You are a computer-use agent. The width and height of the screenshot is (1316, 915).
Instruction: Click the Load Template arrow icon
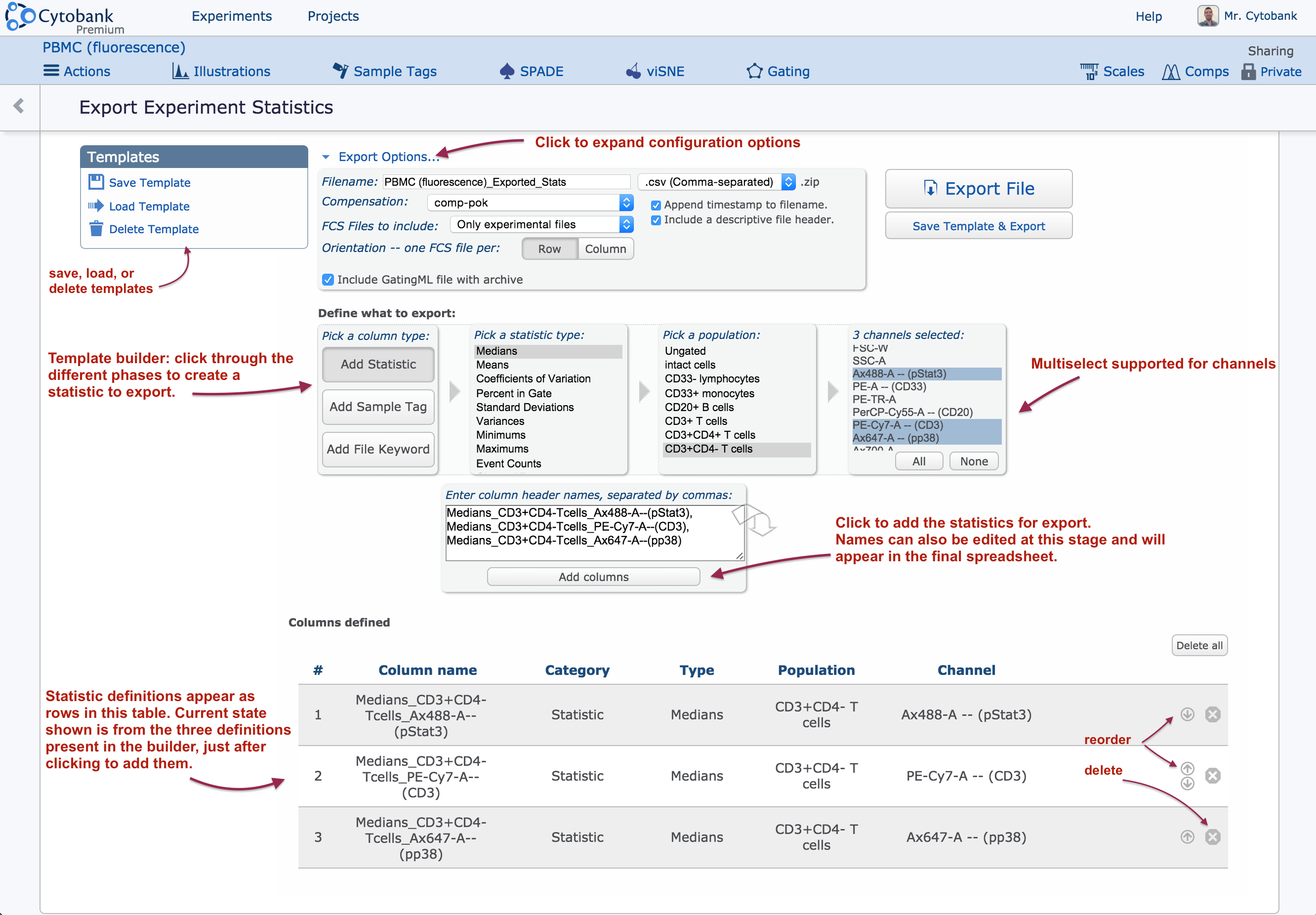96,205
